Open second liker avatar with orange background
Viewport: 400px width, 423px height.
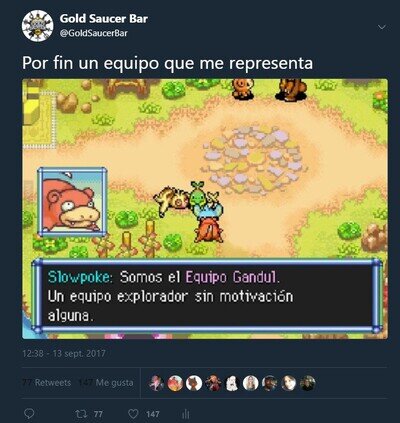point(175,383)
